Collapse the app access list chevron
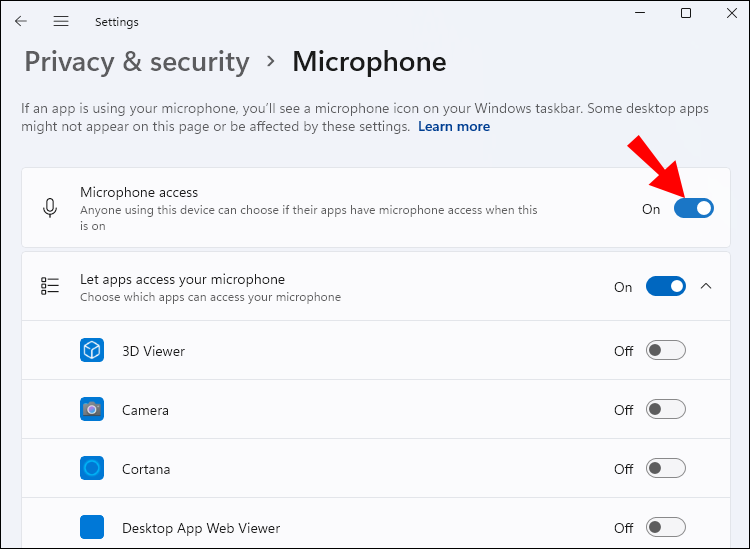750x549 pixels. [706, 287]
